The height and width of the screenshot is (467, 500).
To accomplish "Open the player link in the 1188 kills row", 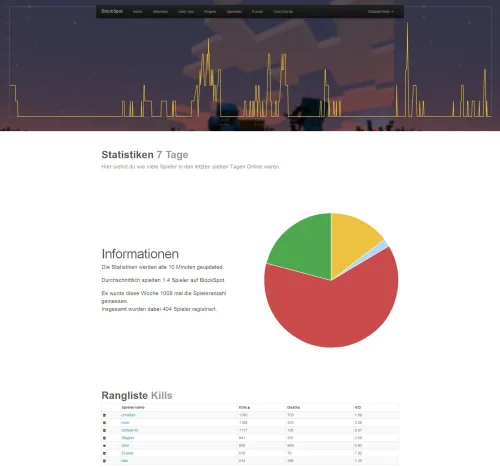I will pos(125,423).
